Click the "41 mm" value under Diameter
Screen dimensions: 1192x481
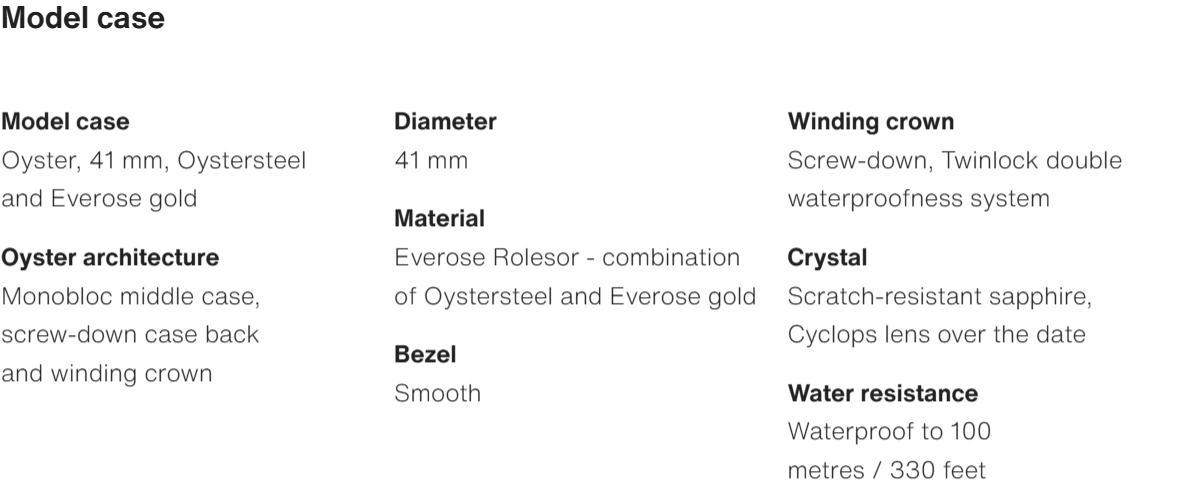pyautogui.click(x=431, y=160)
